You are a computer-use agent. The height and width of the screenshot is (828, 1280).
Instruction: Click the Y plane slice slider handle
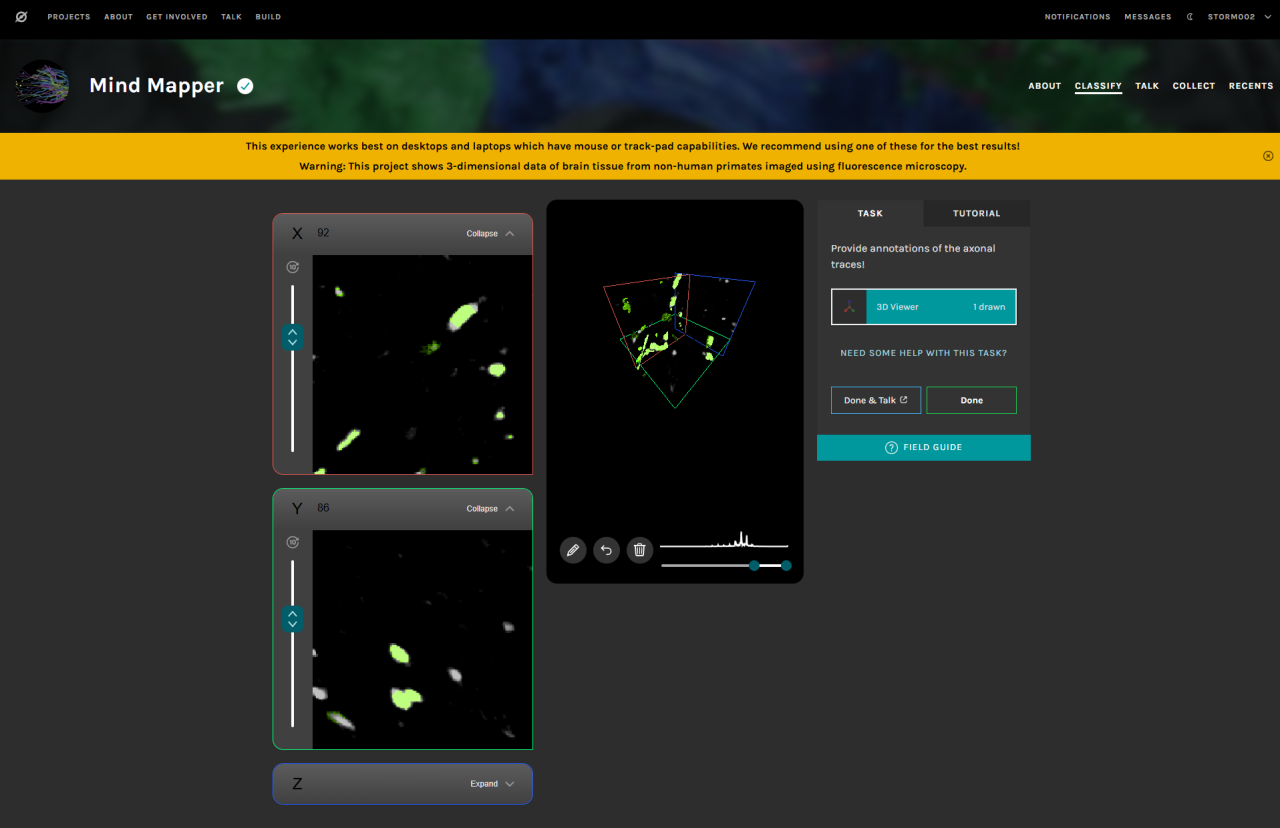tap(292, 619)
